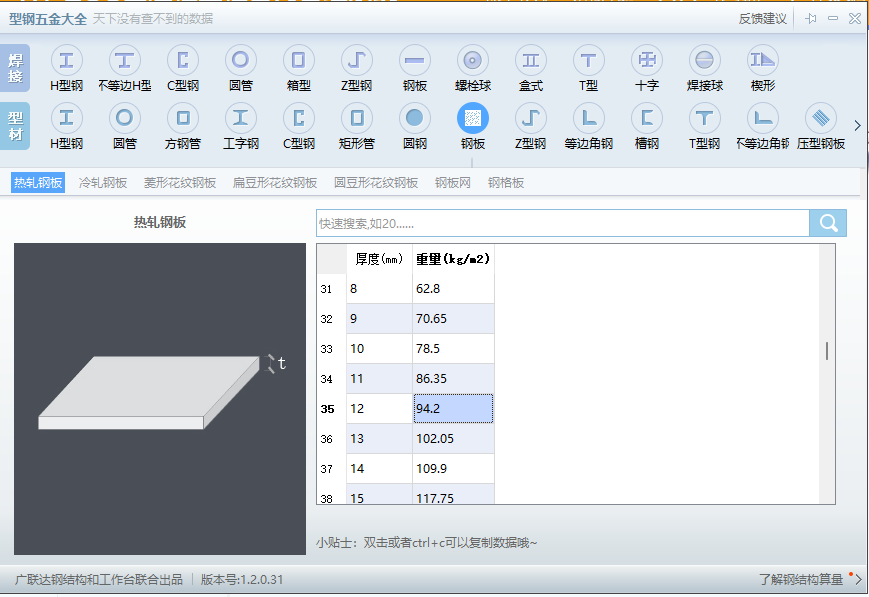Viewport: 869px width, 597px height.
Task: Open the 冷轧钢板 tab
Action: [x=103, y=183]
